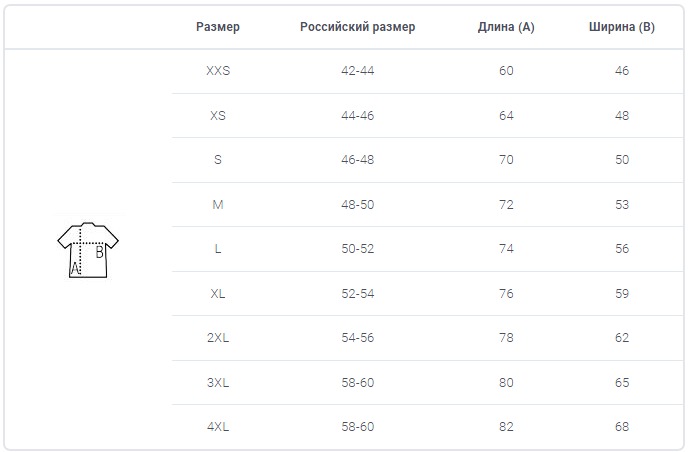Select size L in the table
The image size is (689, 452).
click(x=218, y=249)
